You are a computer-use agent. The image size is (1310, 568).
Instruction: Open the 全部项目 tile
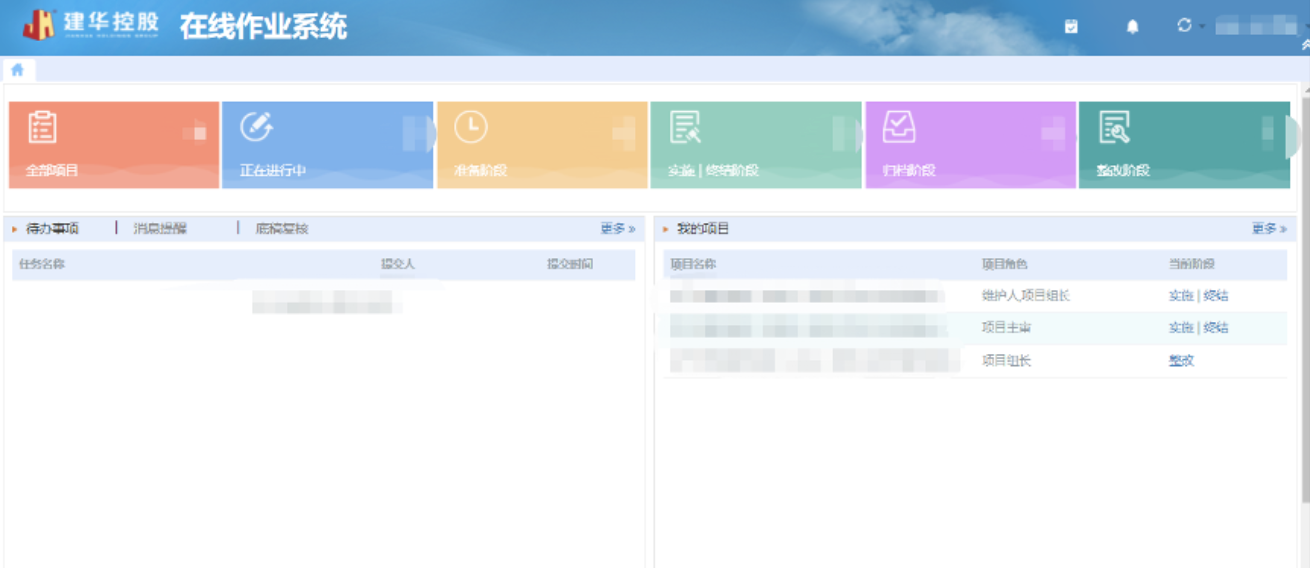click(x=113, y=145)
